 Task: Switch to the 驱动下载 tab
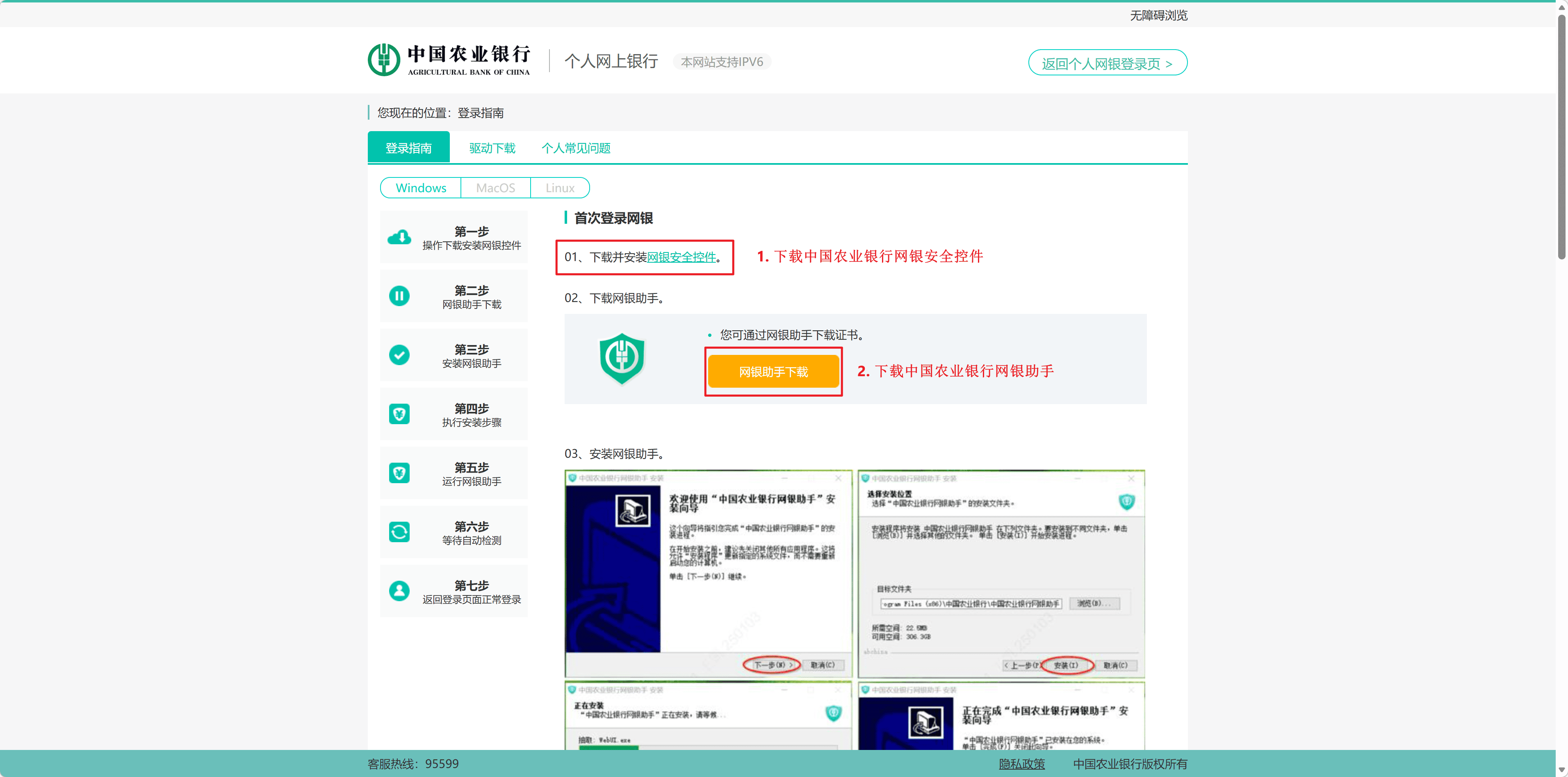[x=492, y=147]
